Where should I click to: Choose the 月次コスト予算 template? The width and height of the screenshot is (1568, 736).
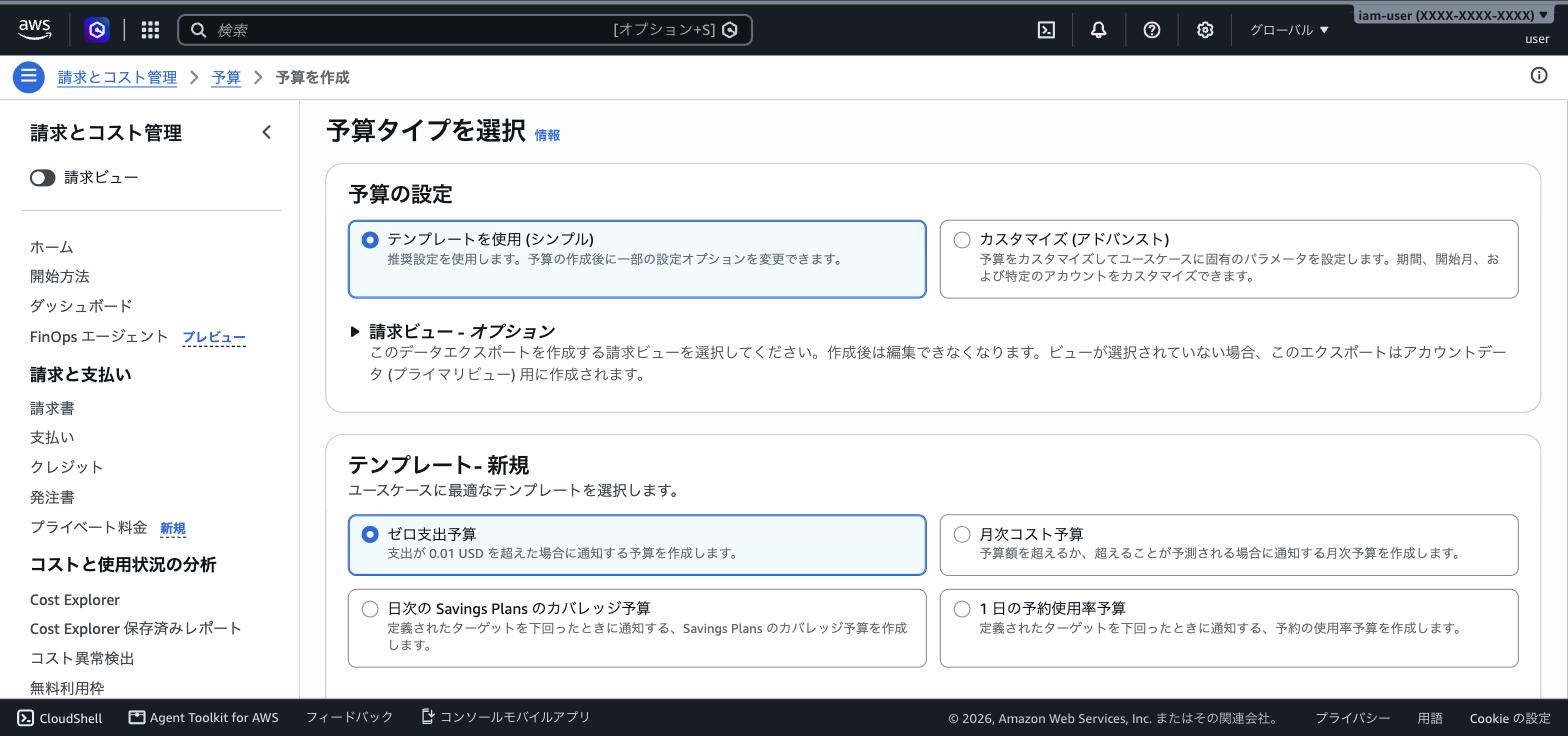(x=962, y=535)
